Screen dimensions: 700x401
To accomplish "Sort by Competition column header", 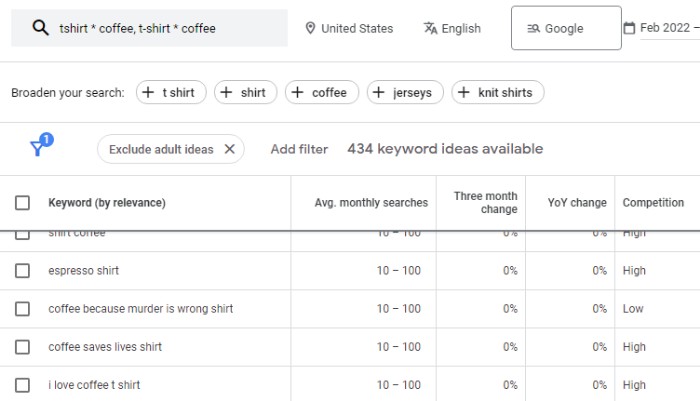I will pos(653,203).
